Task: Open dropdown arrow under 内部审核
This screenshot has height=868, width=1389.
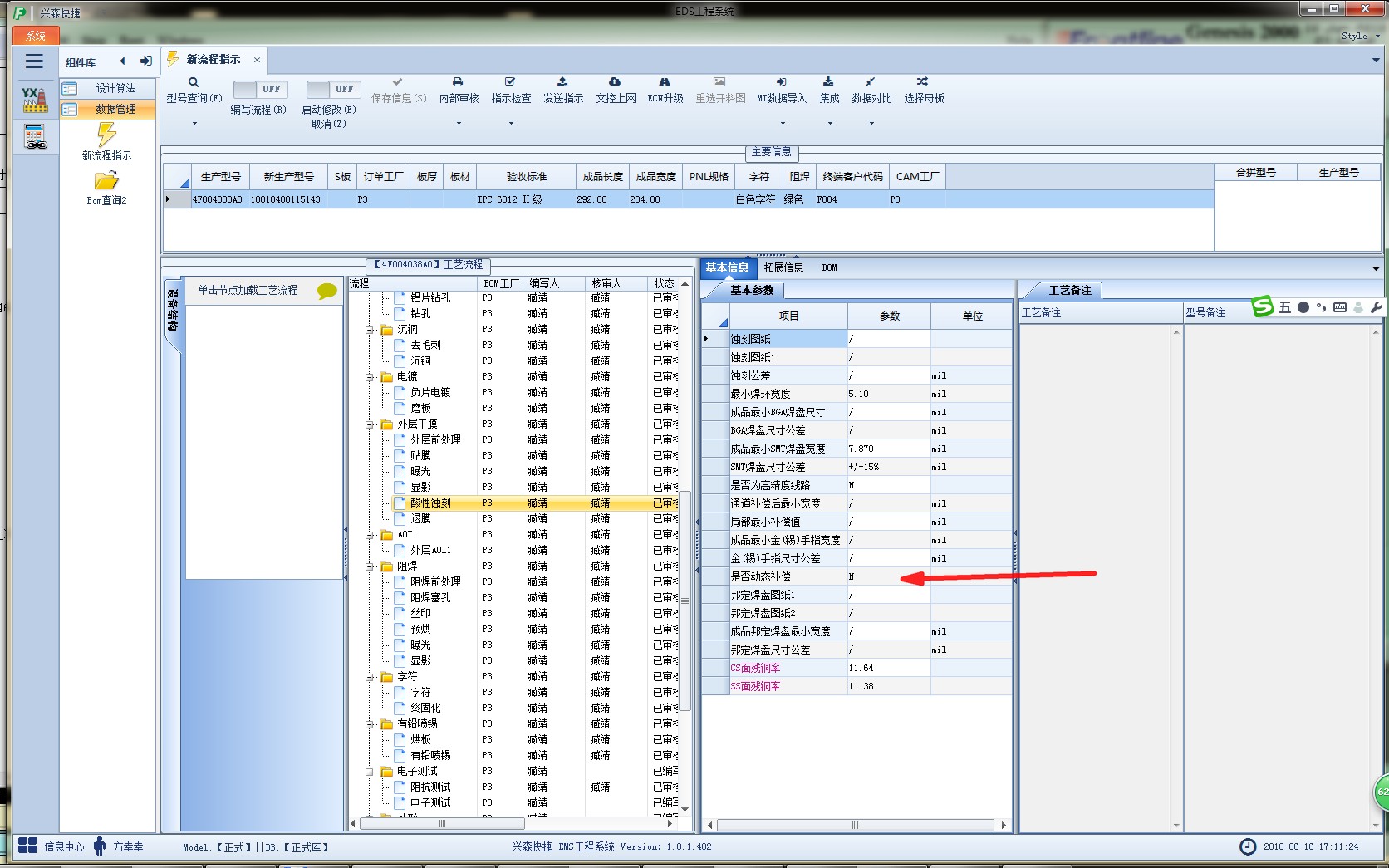Action: pos(459,124)
